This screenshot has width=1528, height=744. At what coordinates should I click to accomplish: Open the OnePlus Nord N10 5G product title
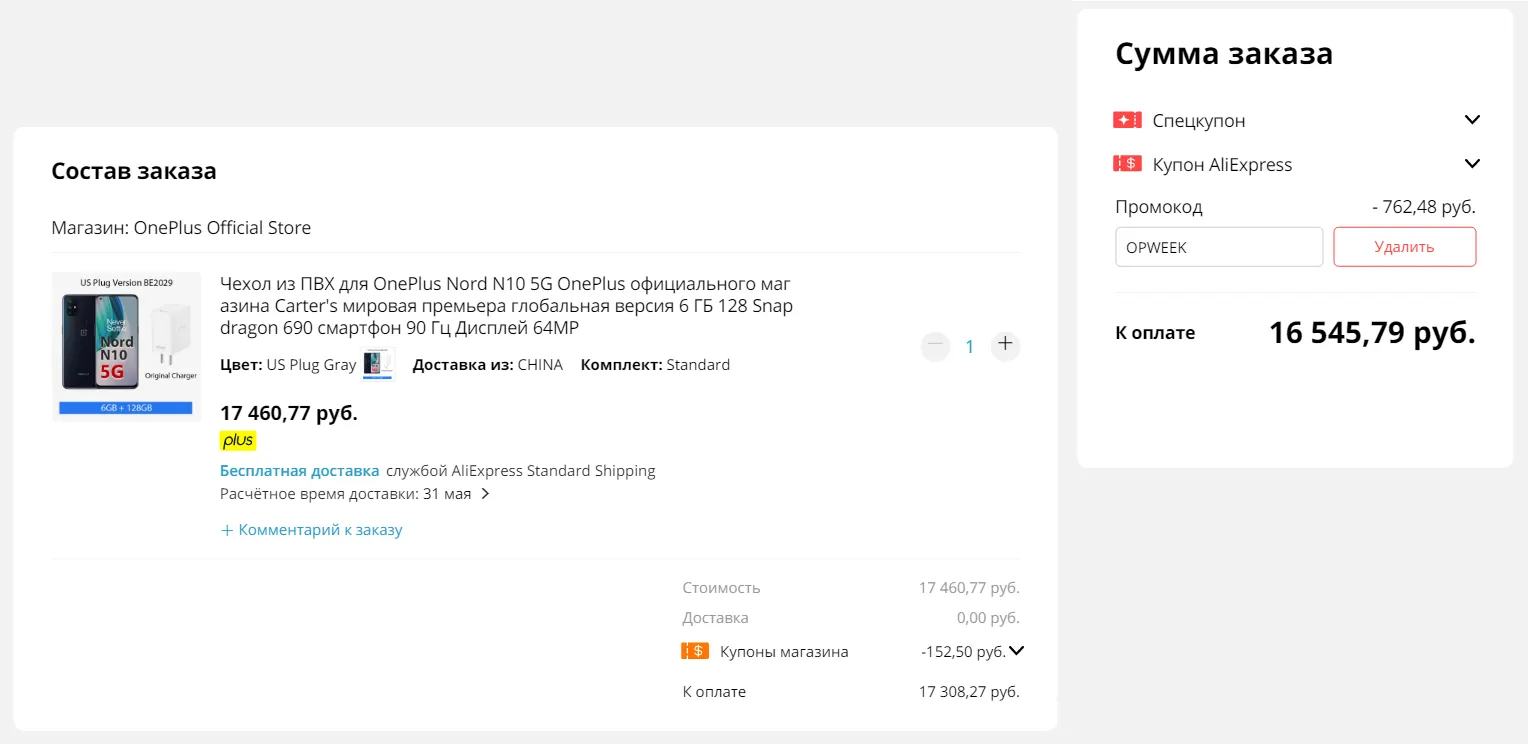[506, 305]
